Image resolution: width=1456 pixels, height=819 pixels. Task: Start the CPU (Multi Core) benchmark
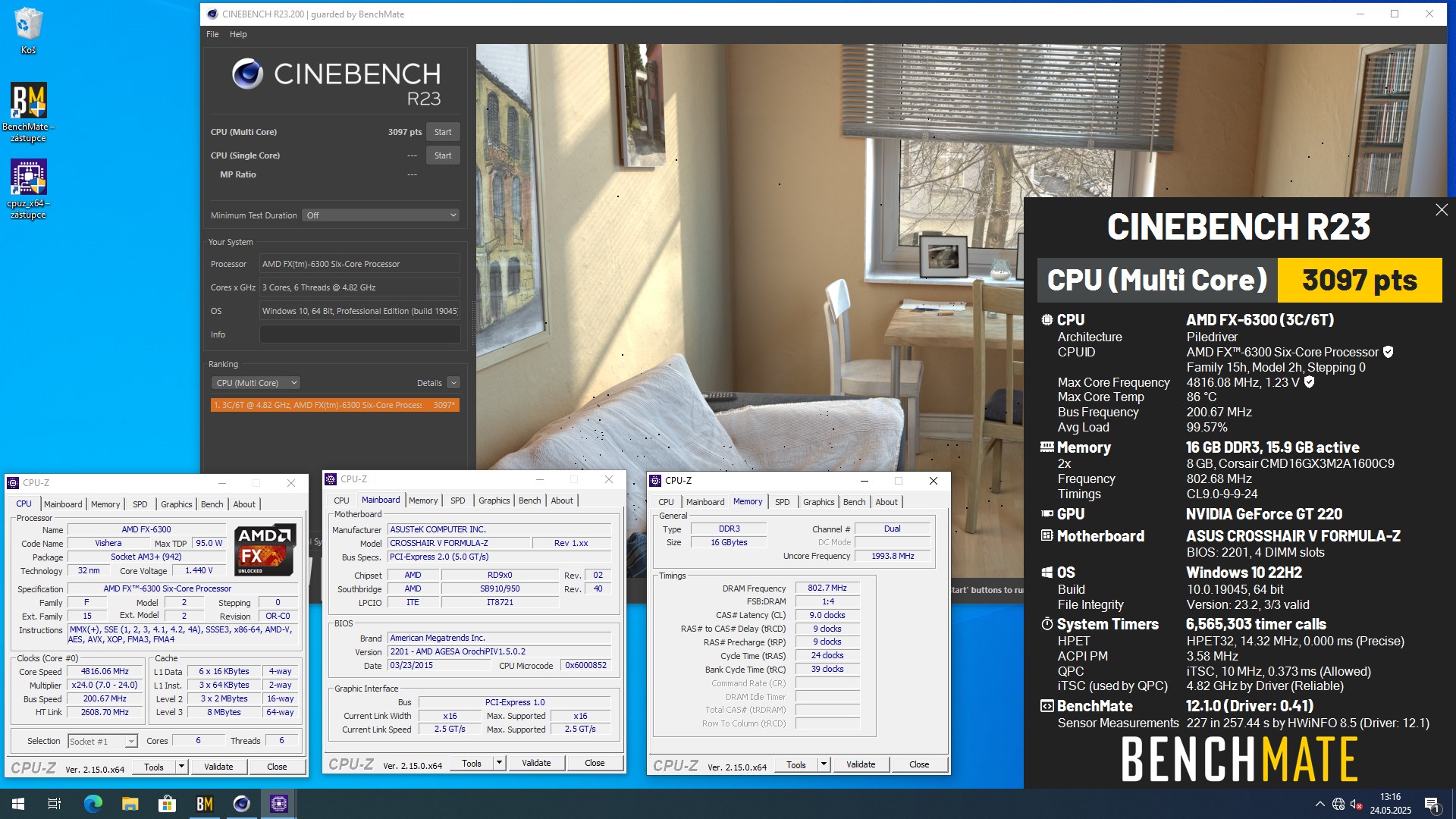(x=443, y=132)
